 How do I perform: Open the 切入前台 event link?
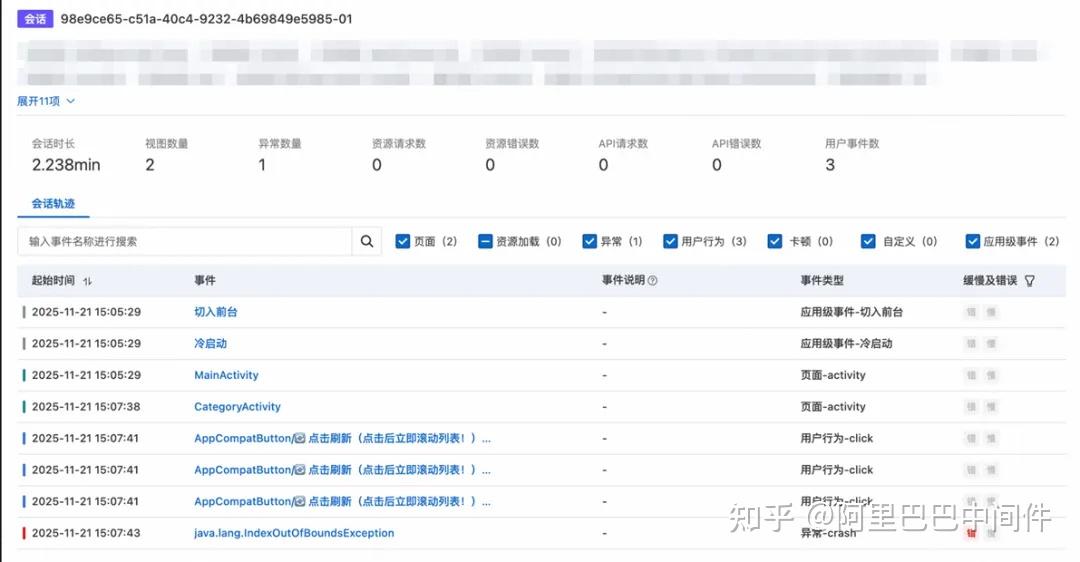click(216, 311)
